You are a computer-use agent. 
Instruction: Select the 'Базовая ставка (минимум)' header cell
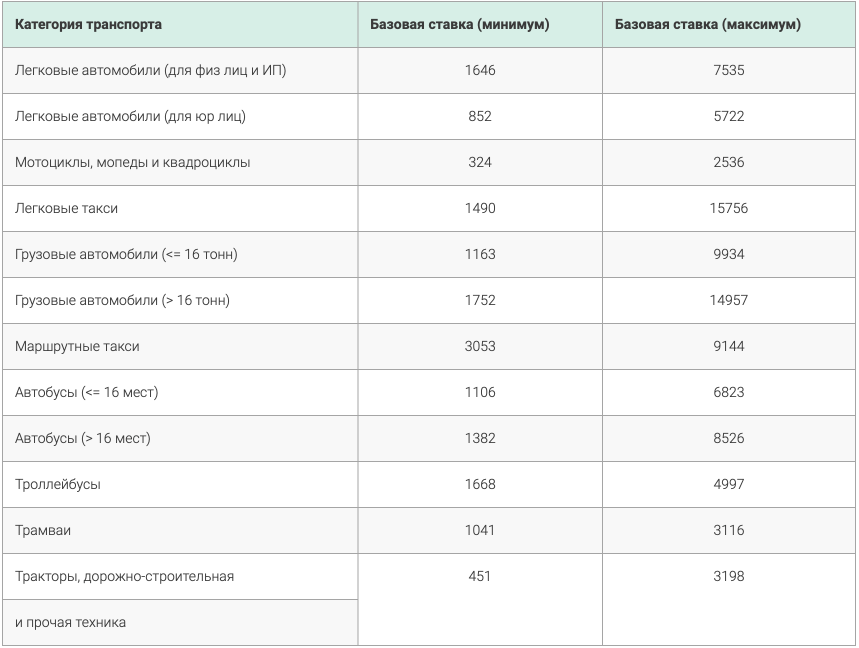[480, 24]
